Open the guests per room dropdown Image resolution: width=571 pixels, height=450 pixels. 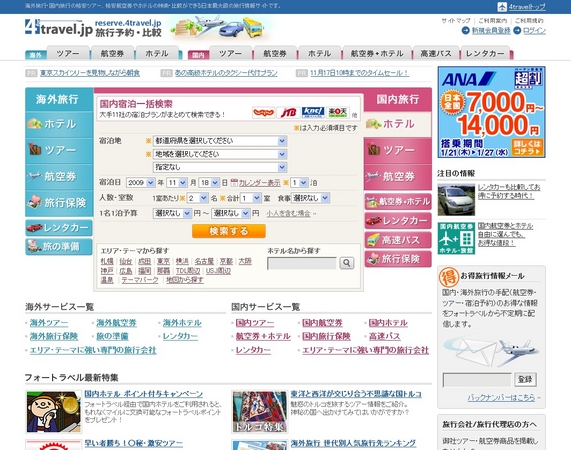tap(197, 198)
